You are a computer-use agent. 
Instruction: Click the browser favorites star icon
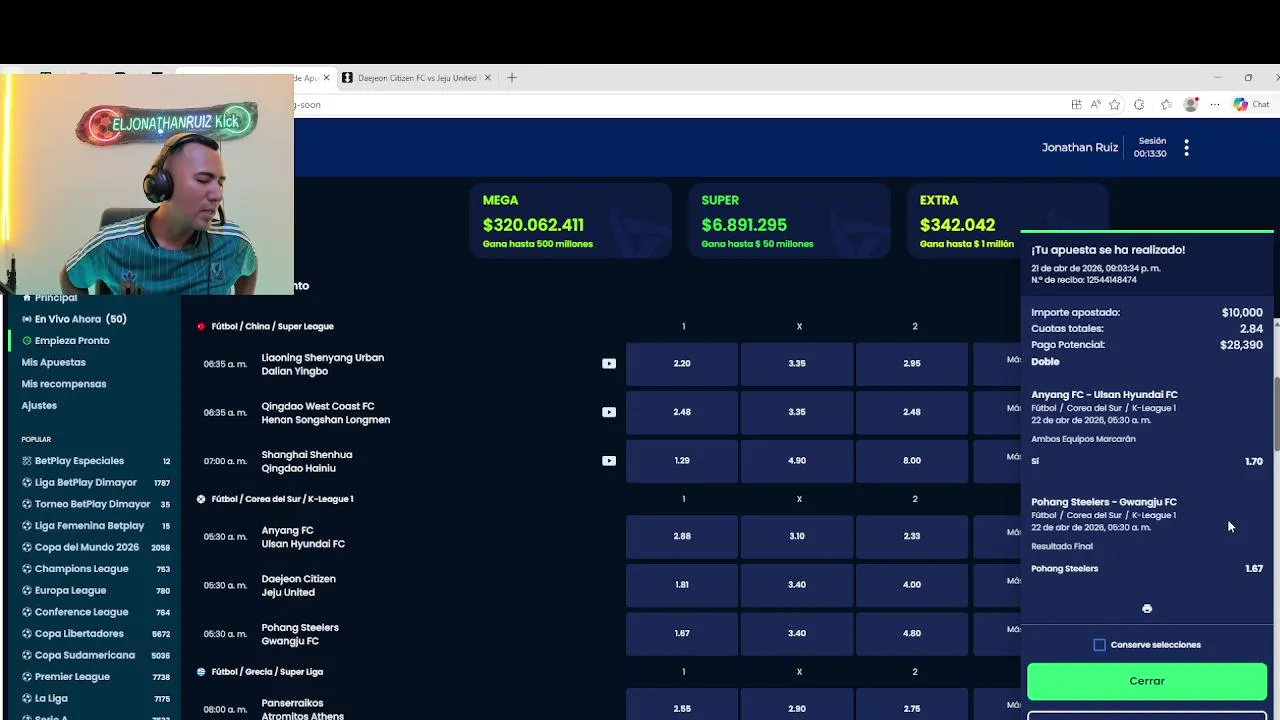(x=1113, y=104)
